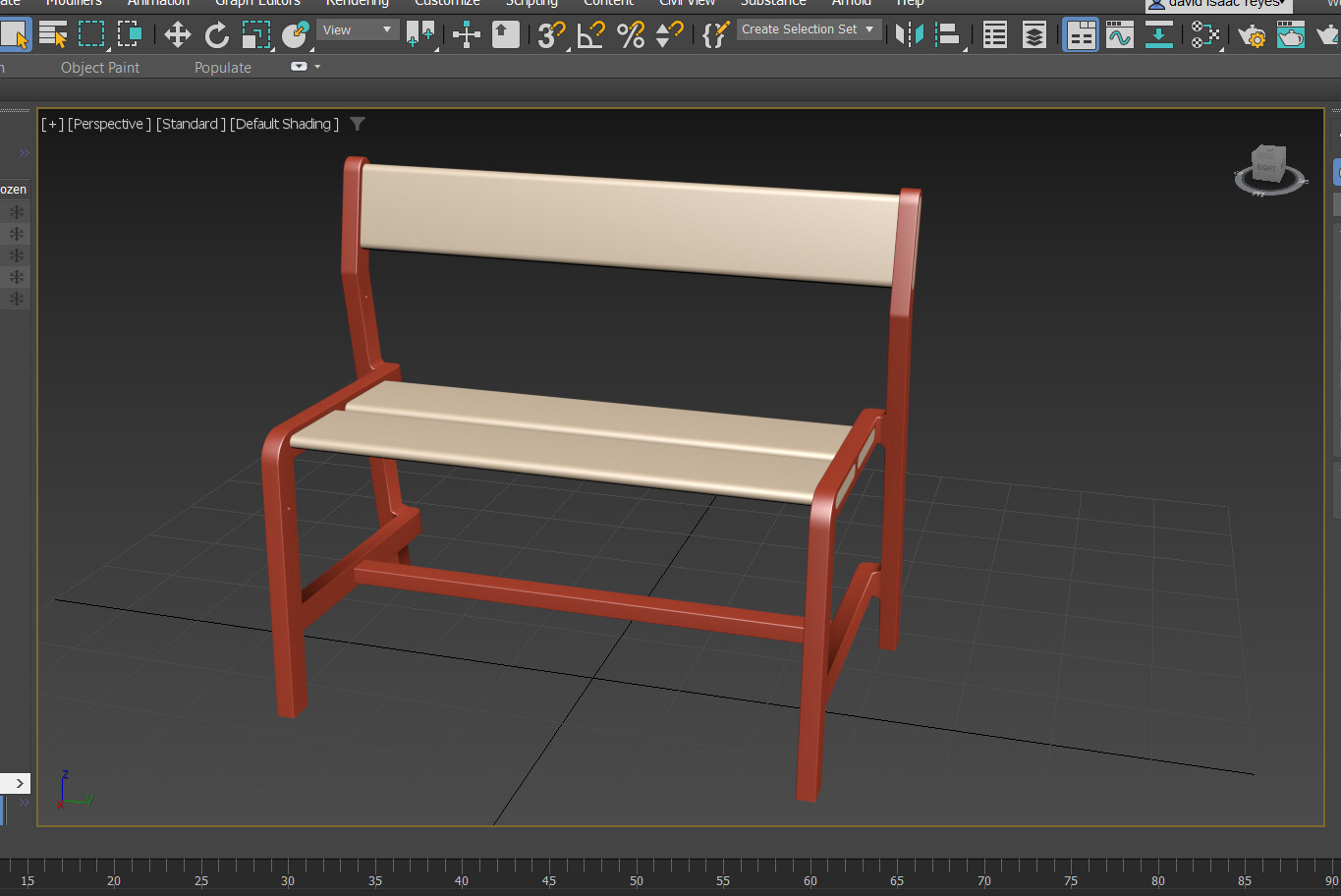The image size is (1341, 896).
Task: Select the Select and Scale tool
Action: tap(257, 34)
